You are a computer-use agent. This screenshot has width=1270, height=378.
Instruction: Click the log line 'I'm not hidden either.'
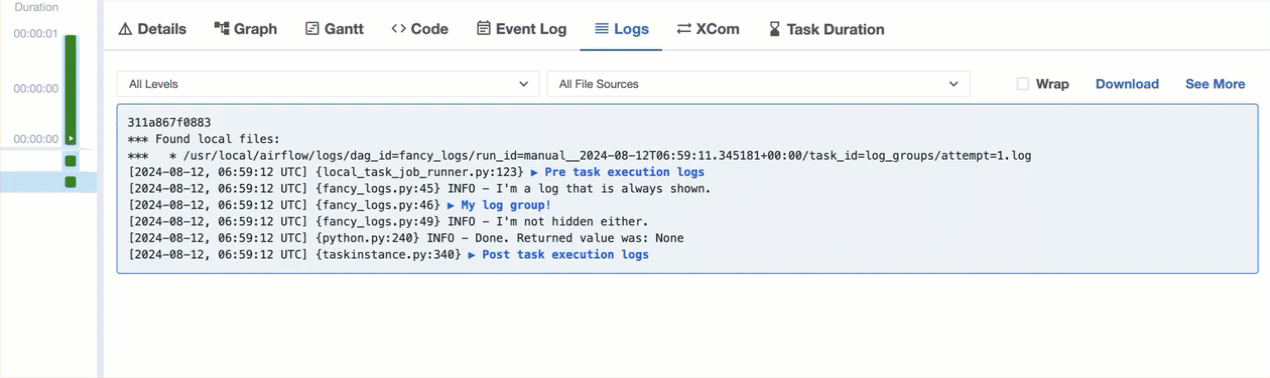point(388,221)
